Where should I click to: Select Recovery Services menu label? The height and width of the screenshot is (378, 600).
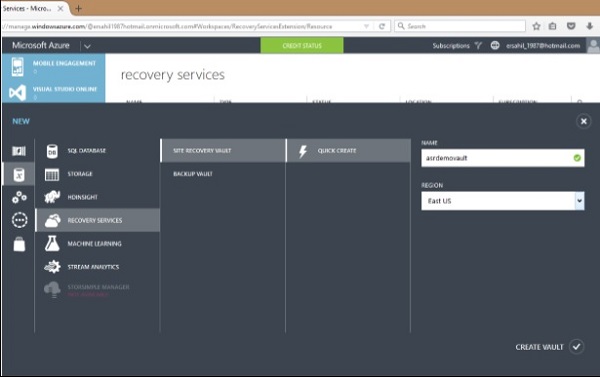pyautogui.click(x=95, y=220)
